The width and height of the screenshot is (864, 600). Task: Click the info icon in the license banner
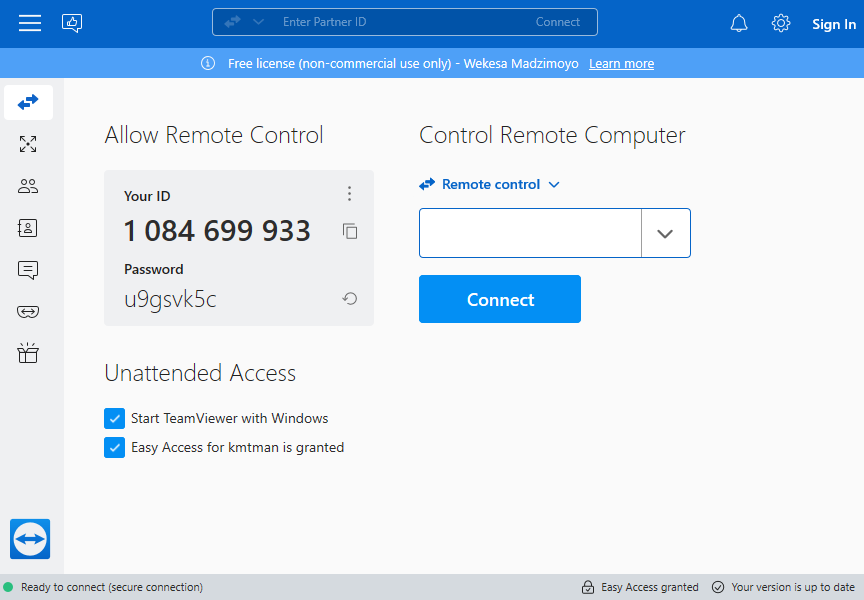(208, 63)
